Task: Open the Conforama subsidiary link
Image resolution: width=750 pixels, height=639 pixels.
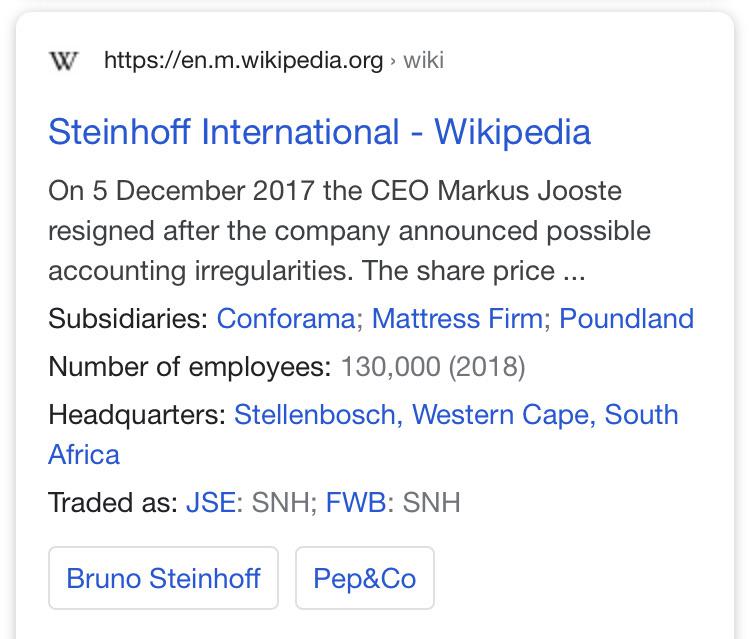Action: (x=285, y=319)
